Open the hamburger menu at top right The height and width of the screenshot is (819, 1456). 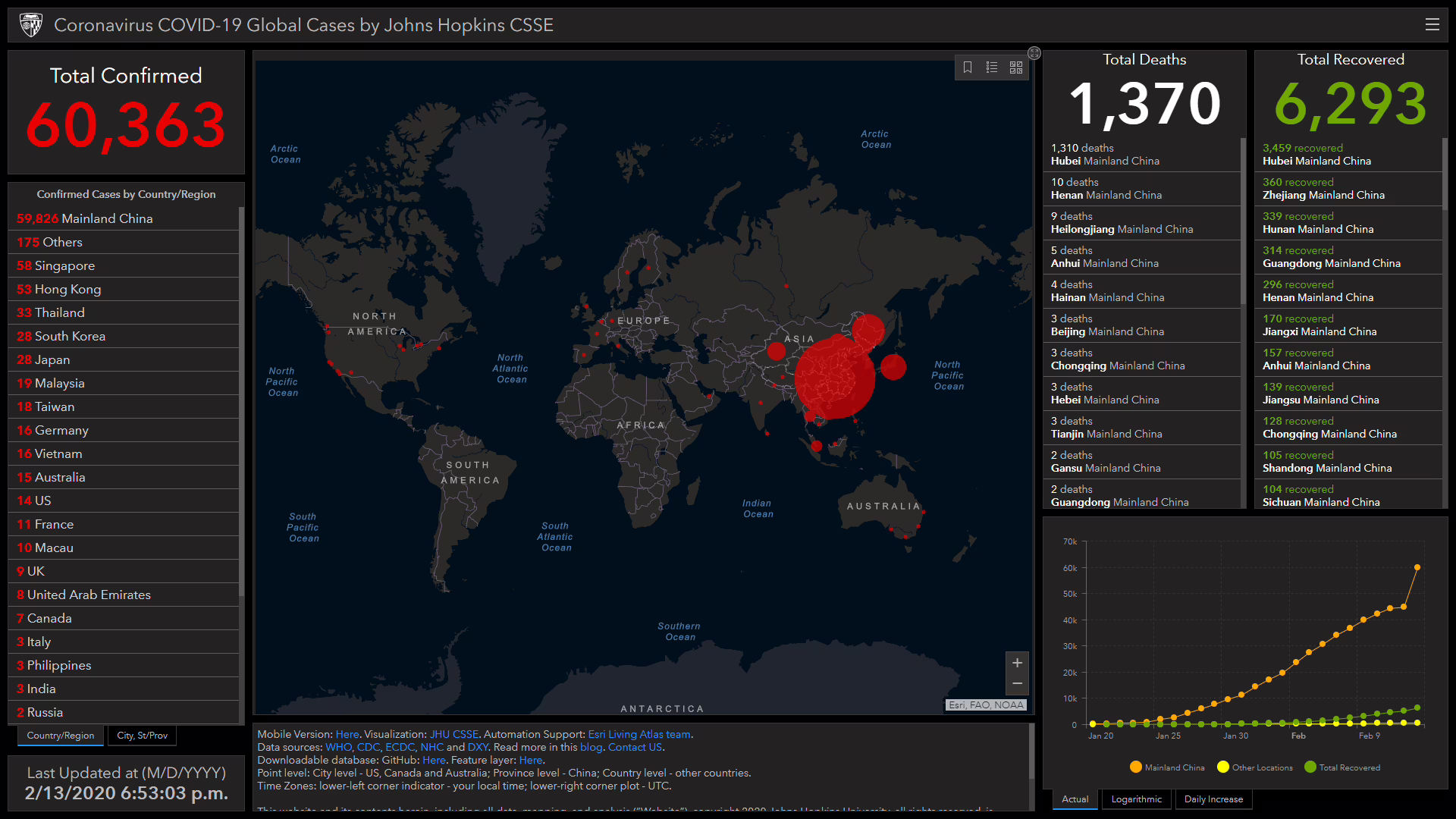pyautogui.click(x=1432, y=25)
